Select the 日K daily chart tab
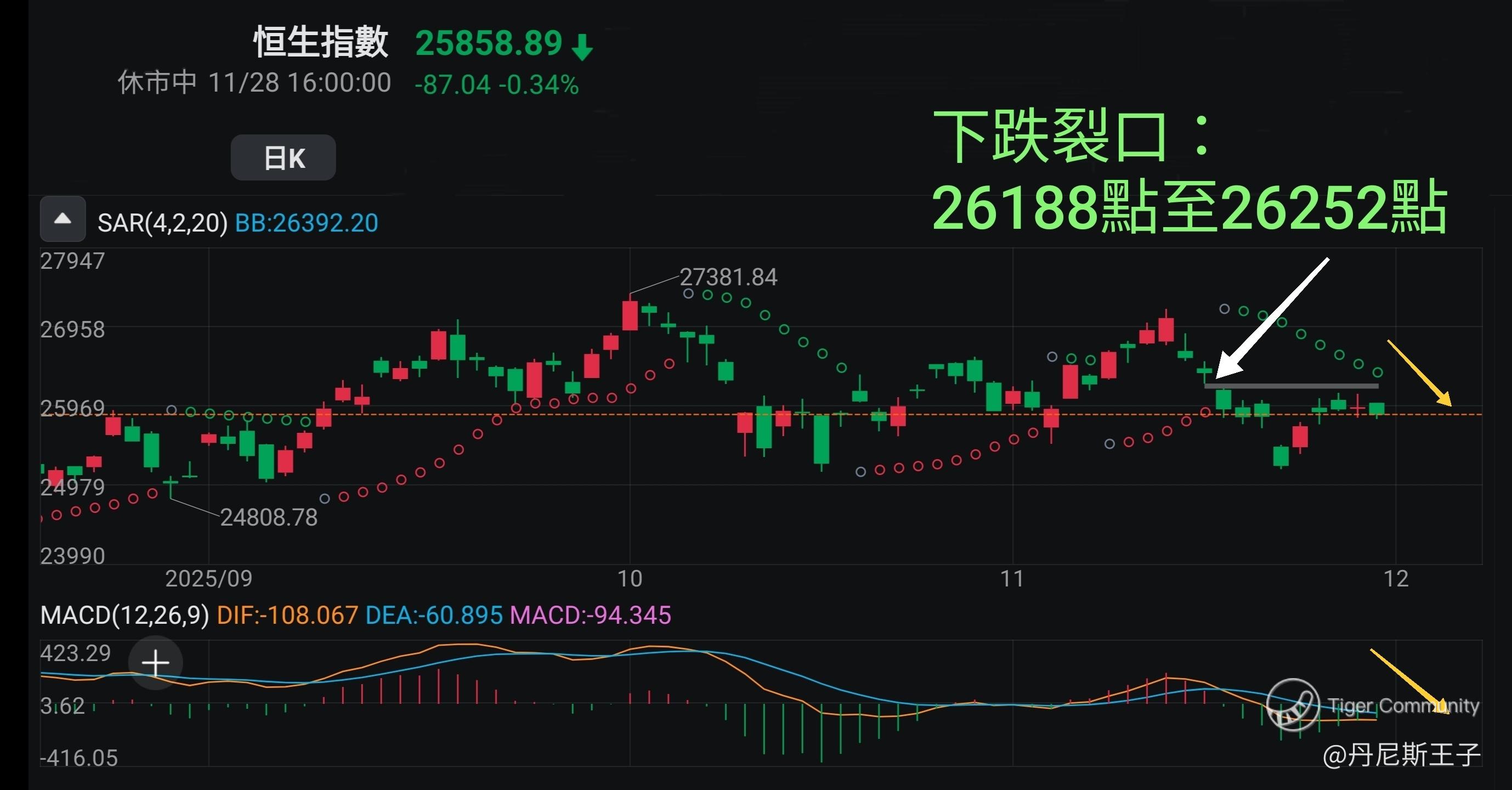The width and height of the screenshot is (1512, 790). click(x=284, y=158)
